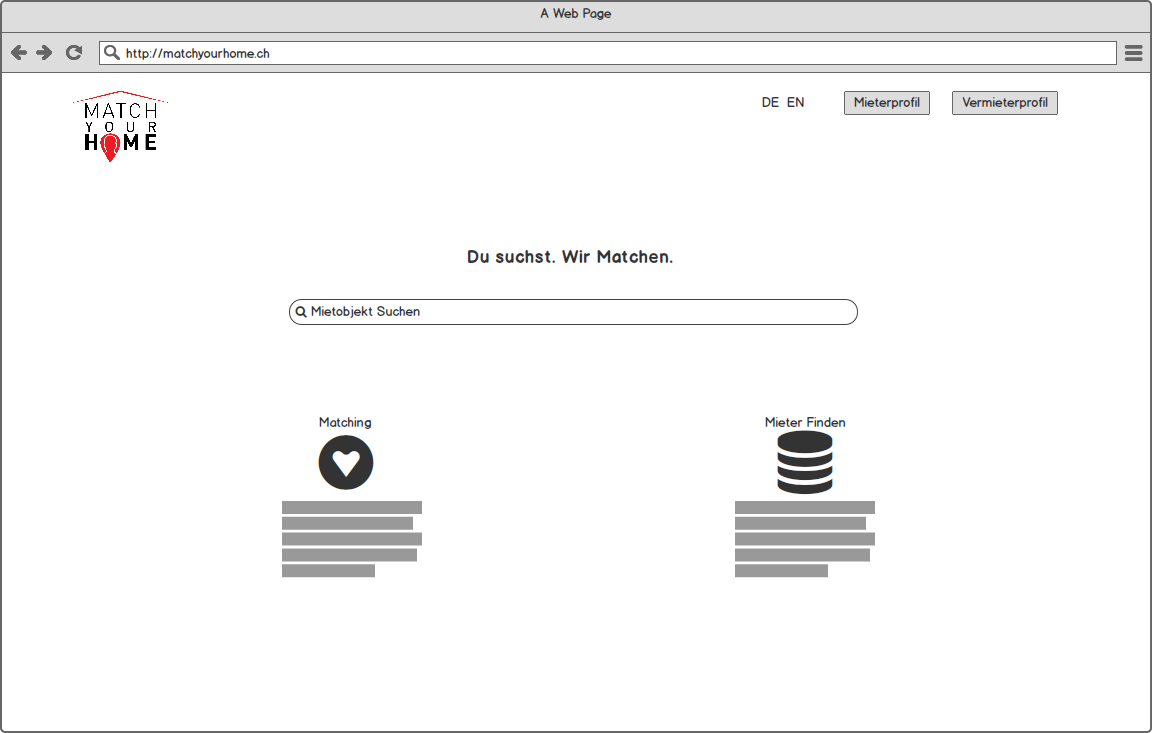Viewport: 1152px width, 733px height.
Task: Select the Matching heart icon
Action: pyautogui.click(x=345, y=462)
